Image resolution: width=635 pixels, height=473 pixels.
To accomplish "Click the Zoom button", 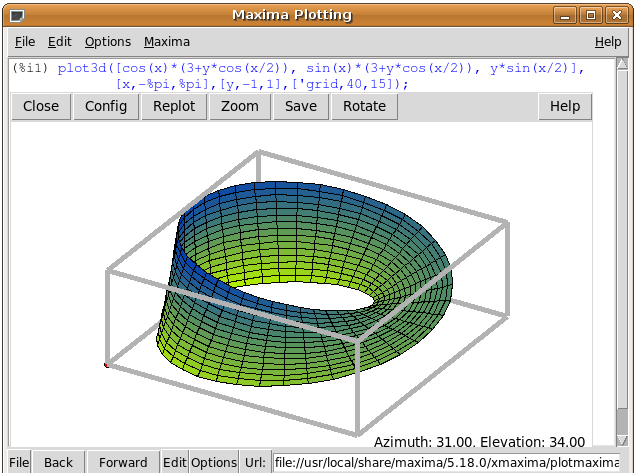I will (240, 107).
